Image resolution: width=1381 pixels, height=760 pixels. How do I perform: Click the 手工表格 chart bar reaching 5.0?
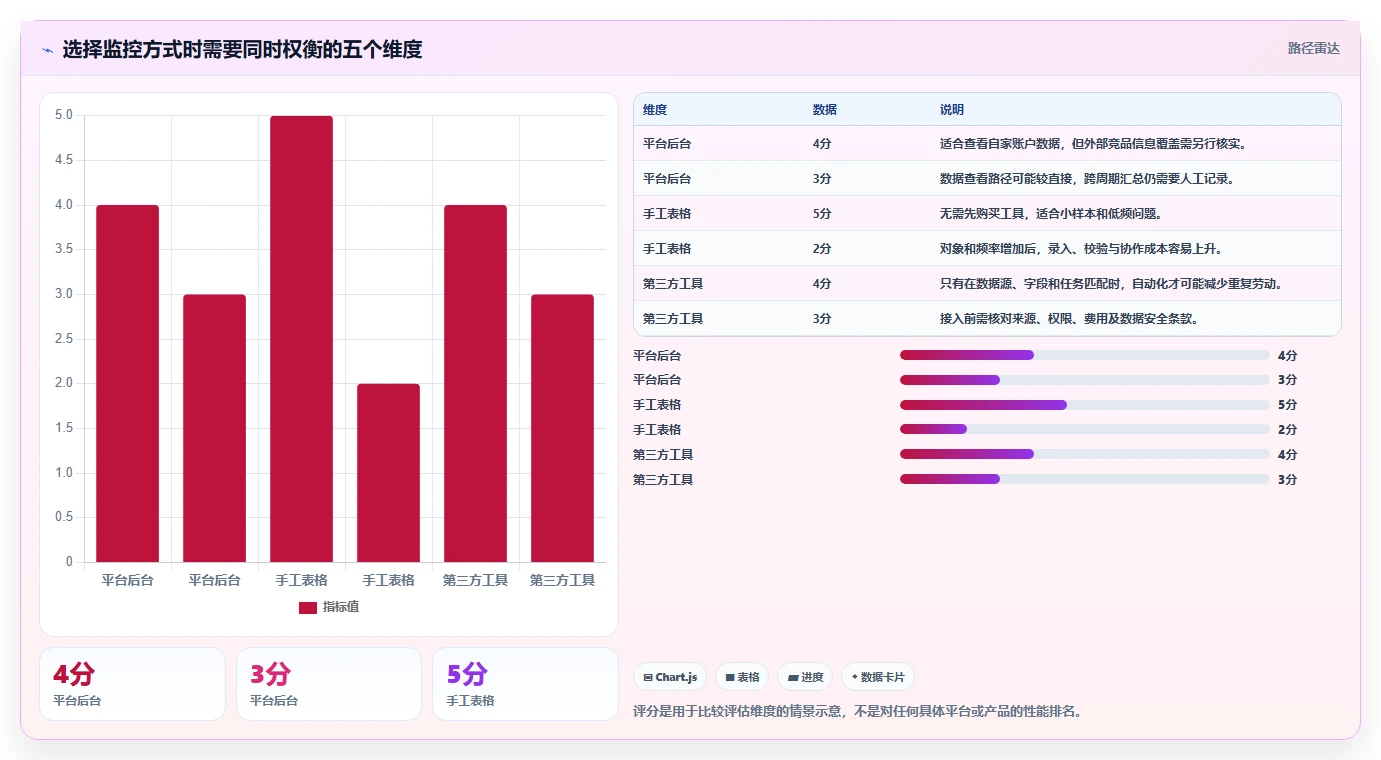301,339
